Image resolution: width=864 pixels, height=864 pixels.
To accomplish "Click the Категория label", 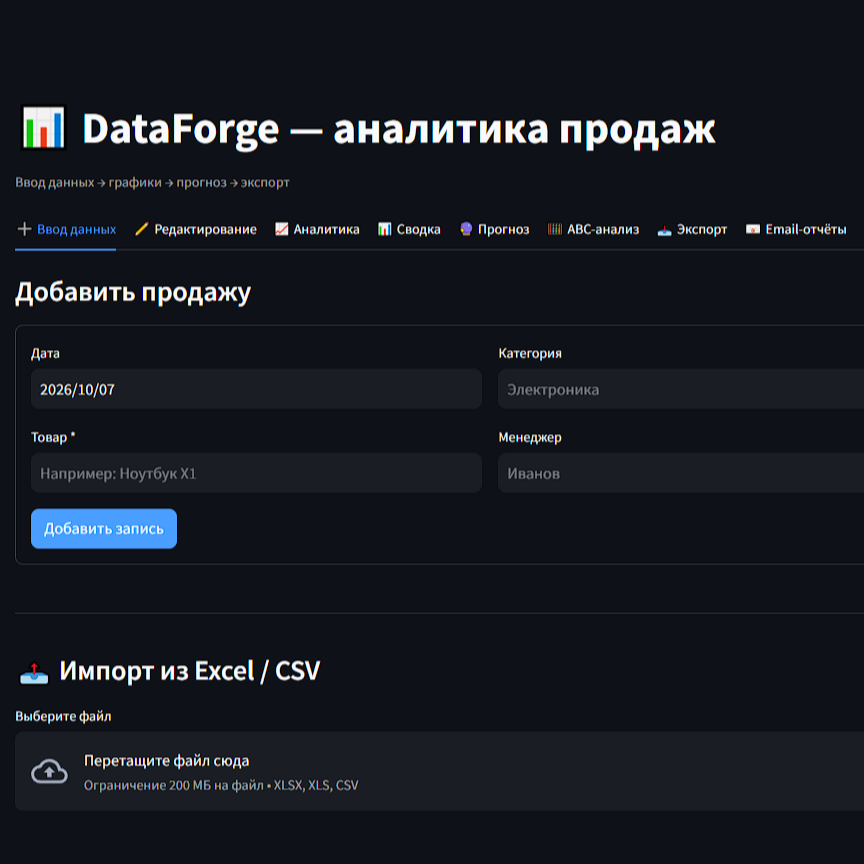I will [x=530, y=353].
